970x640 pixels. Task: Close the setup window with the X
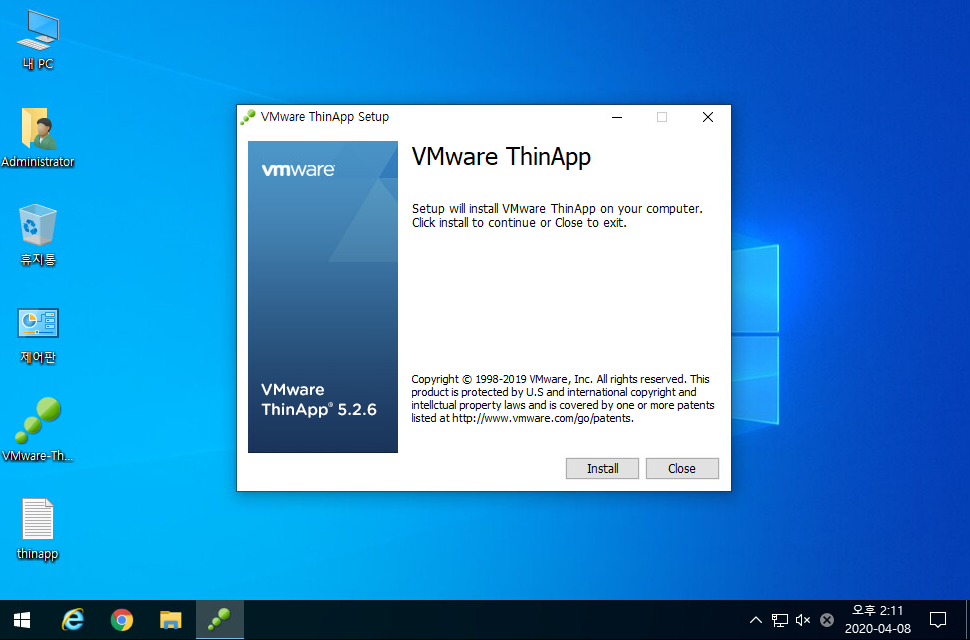[x=708, y=117]
